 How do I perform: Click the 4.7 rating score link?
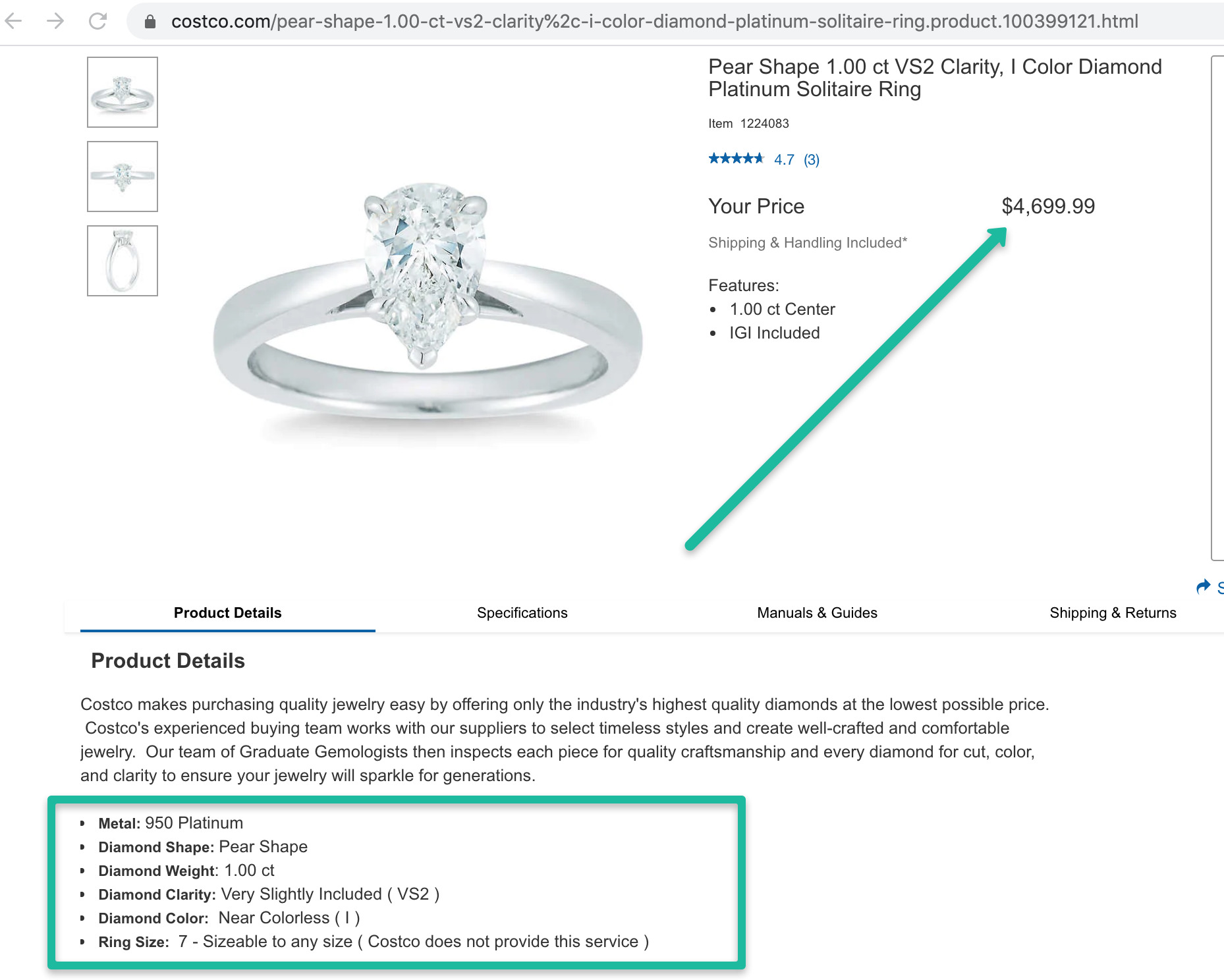pyautogui.click(x=784, y=159)
